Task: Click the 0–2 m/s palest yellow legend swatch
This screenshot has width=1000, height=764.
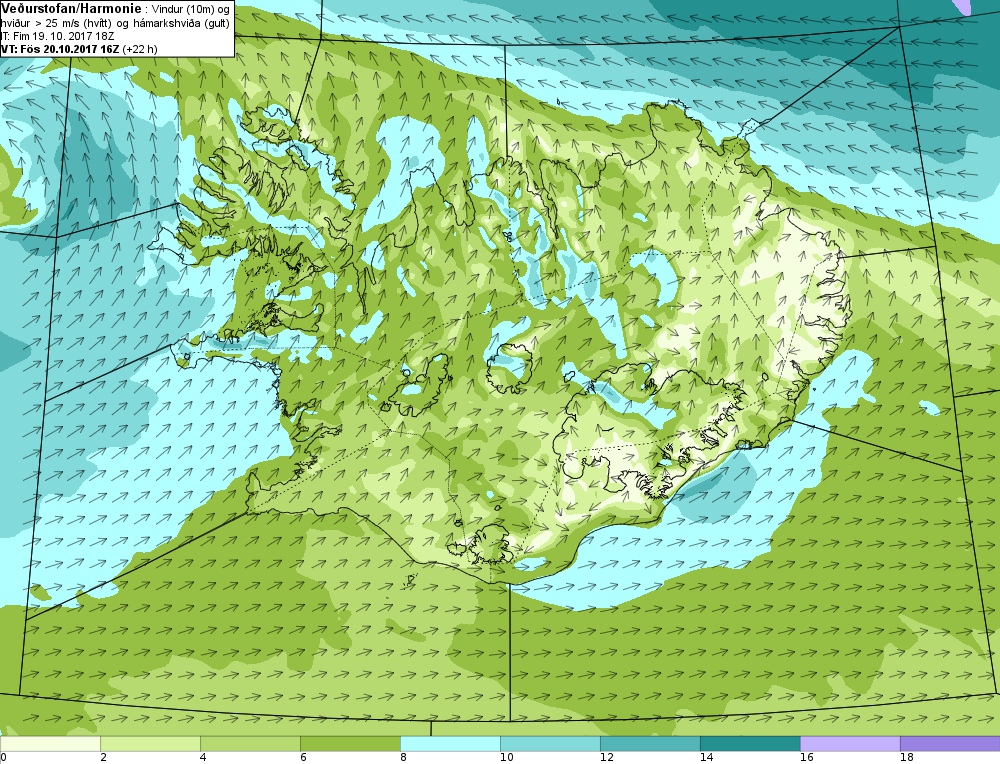Action: [50, 743]
